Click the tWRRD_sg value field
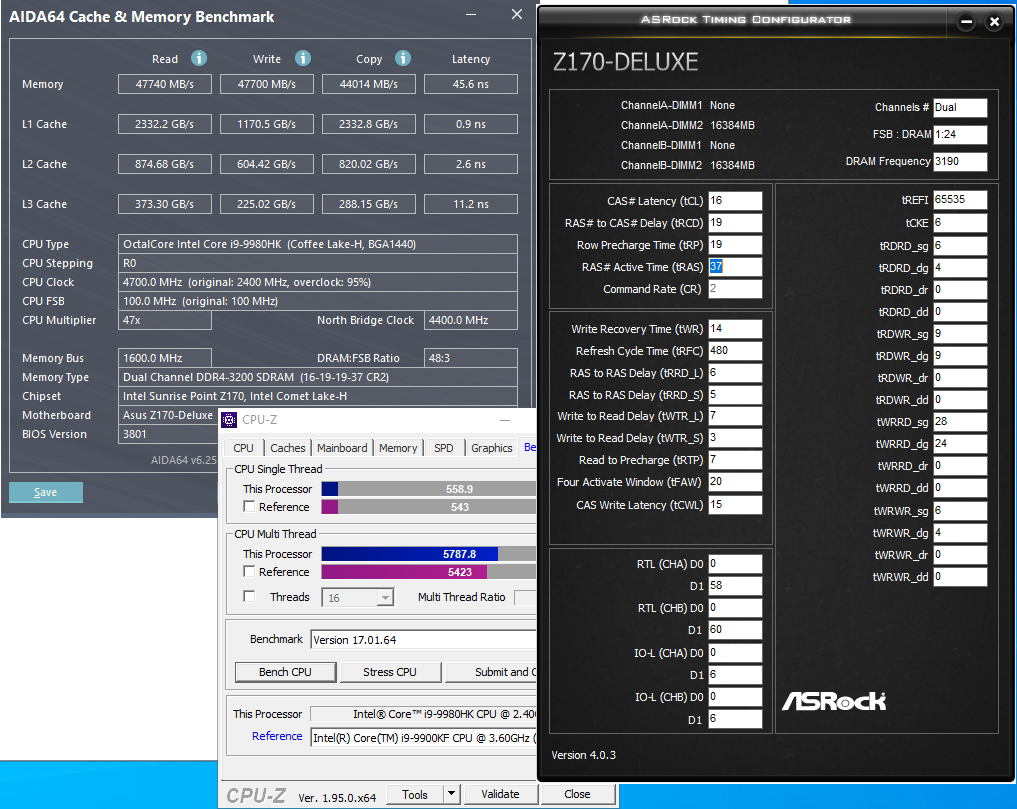 click(960, 422)
